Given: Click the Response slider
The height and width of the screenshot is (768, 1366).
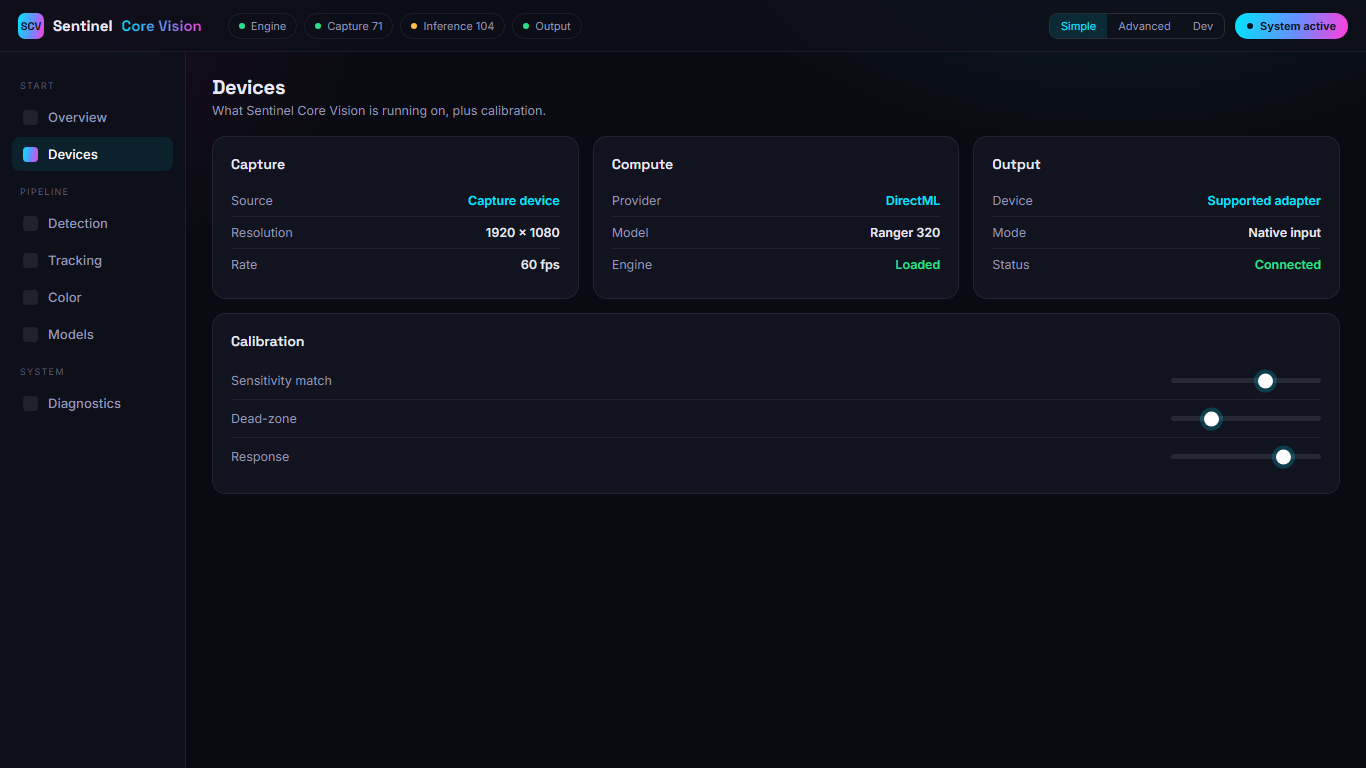Looking at the screenshot, I should click(1246, 457).
